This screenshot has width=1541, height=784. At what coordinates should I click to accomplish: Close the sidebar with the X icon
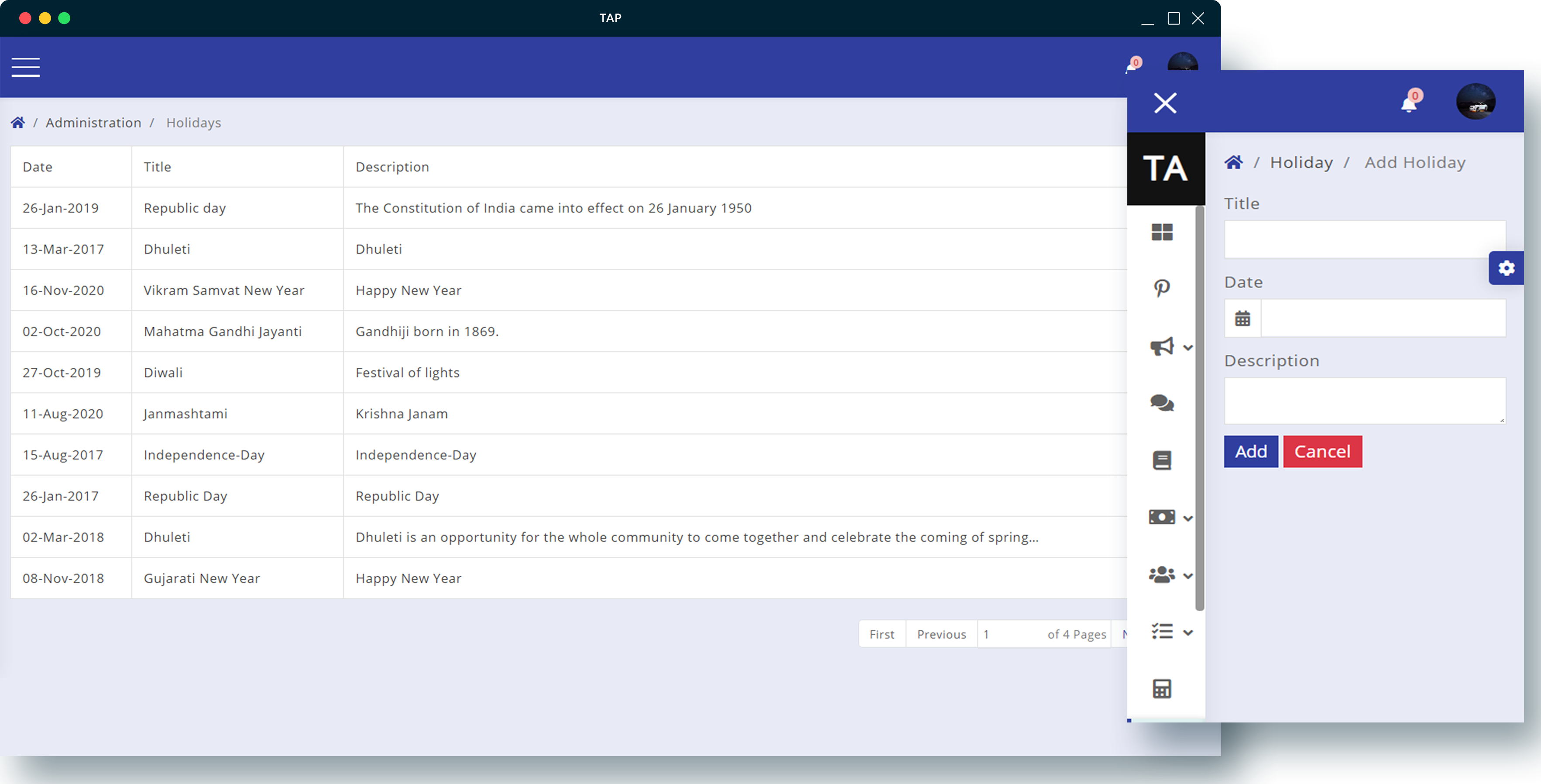click(x=1165, y=103)
